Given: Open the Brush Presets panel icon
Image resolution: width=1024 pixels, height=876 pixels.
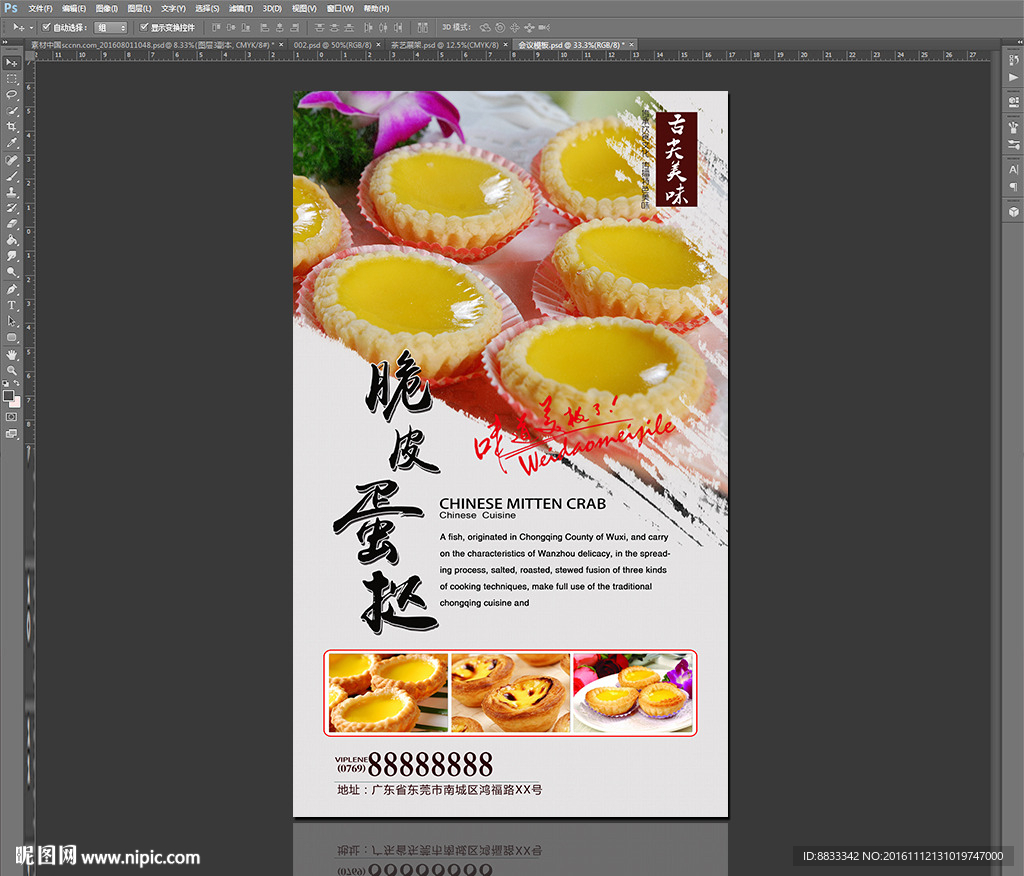Looking at the screenshot, I should coord(1014,127).
